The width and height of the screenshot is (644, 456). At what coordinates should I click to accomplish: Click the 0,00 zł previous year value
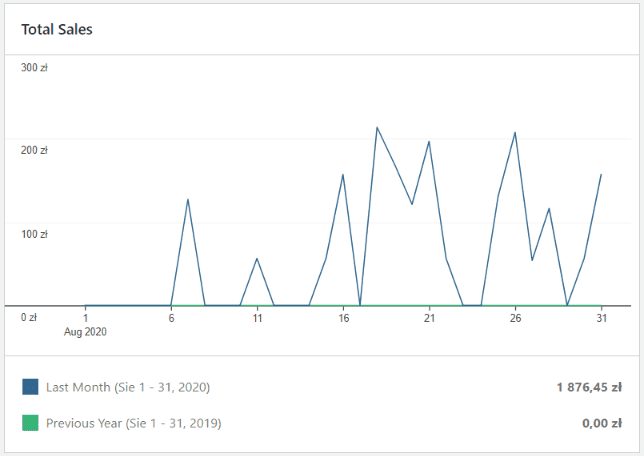coord(602,423)
